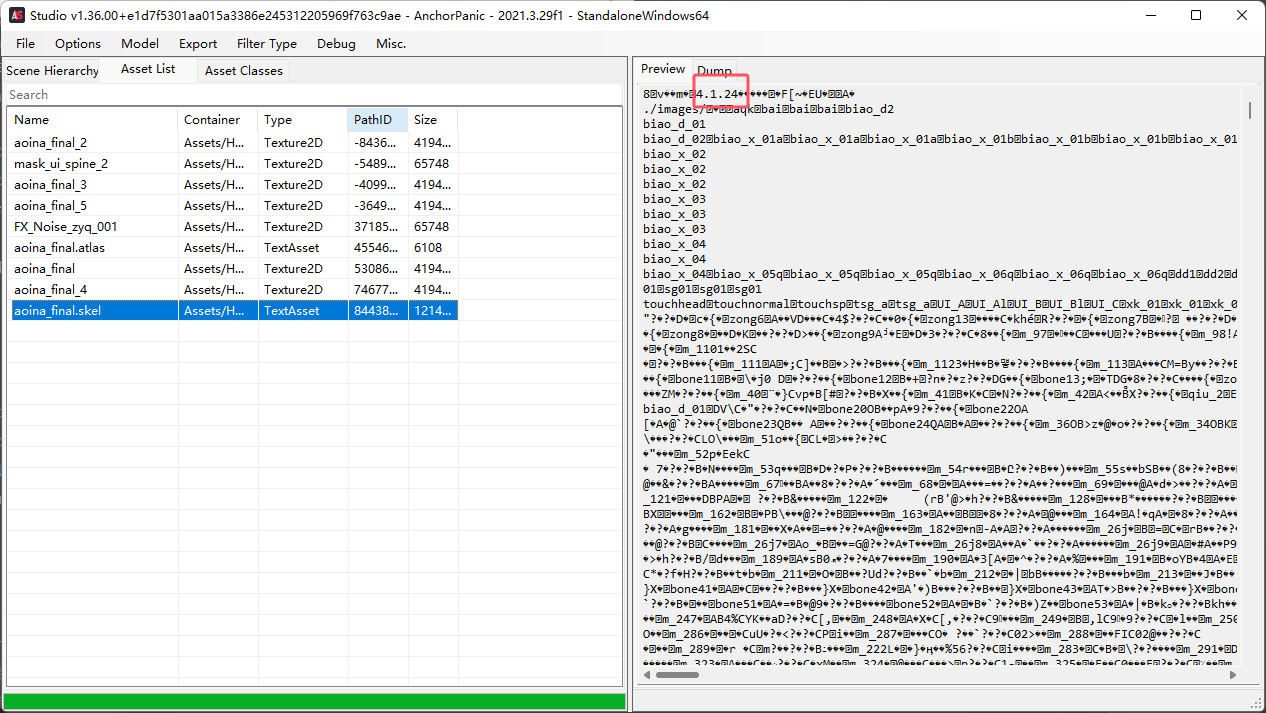Click PathID cell of mask_ui_spine_2
This screenshot has height=713, width=1266.
(378, 164)
